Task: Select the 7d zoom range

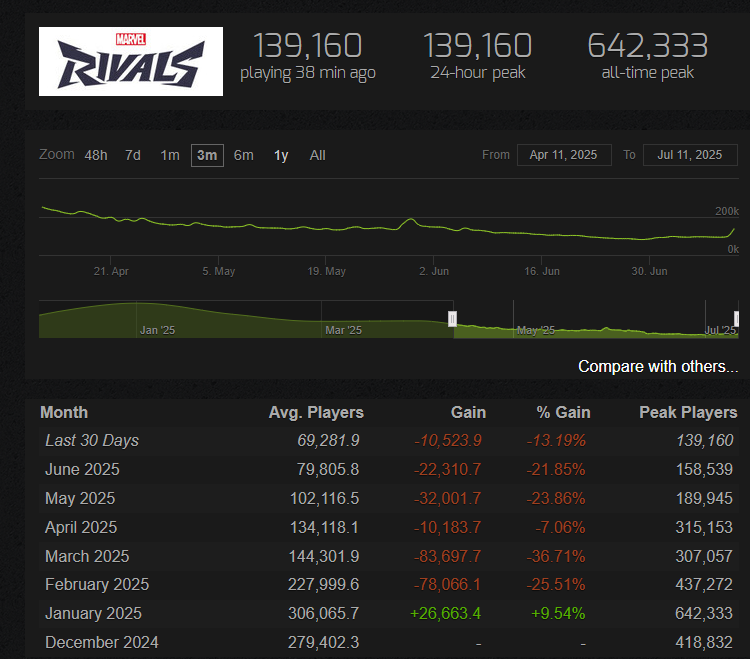Action: pyautogui.click(x=133, y=155)
